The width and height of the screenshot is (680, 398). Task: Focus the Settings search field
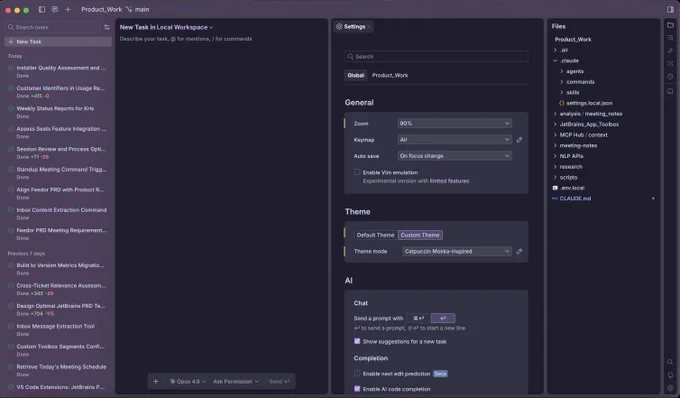(x=436, y=56)
